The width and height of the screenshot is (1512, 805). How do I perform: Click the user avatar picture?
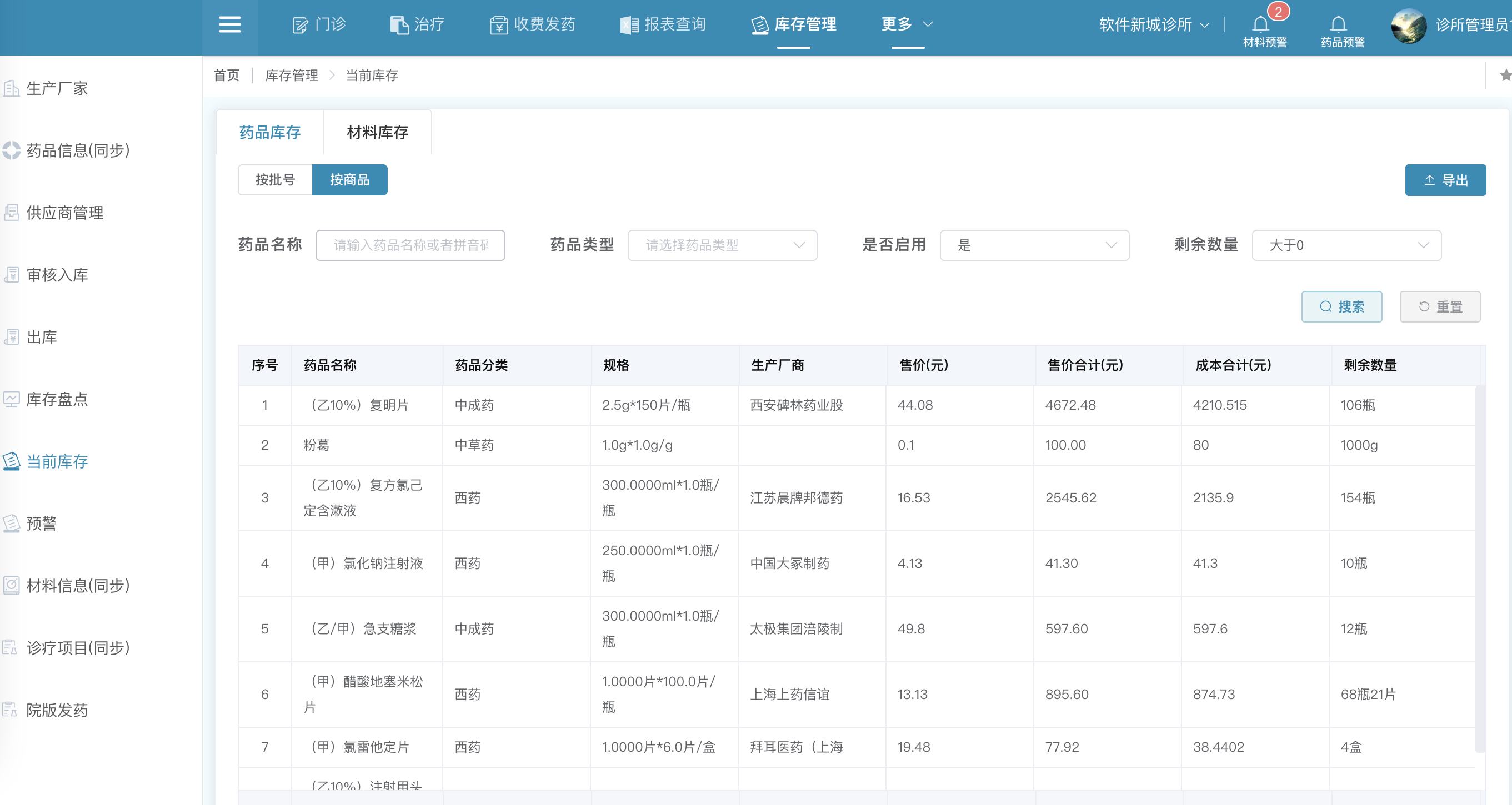1409,26
